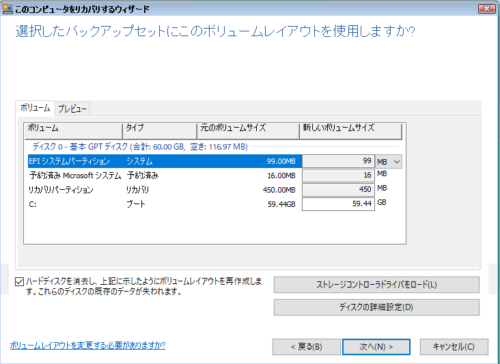Screen dimensions: 500x364
Task: Click the 元のボリュームサイズ column header
Action: tap(248, 131)
